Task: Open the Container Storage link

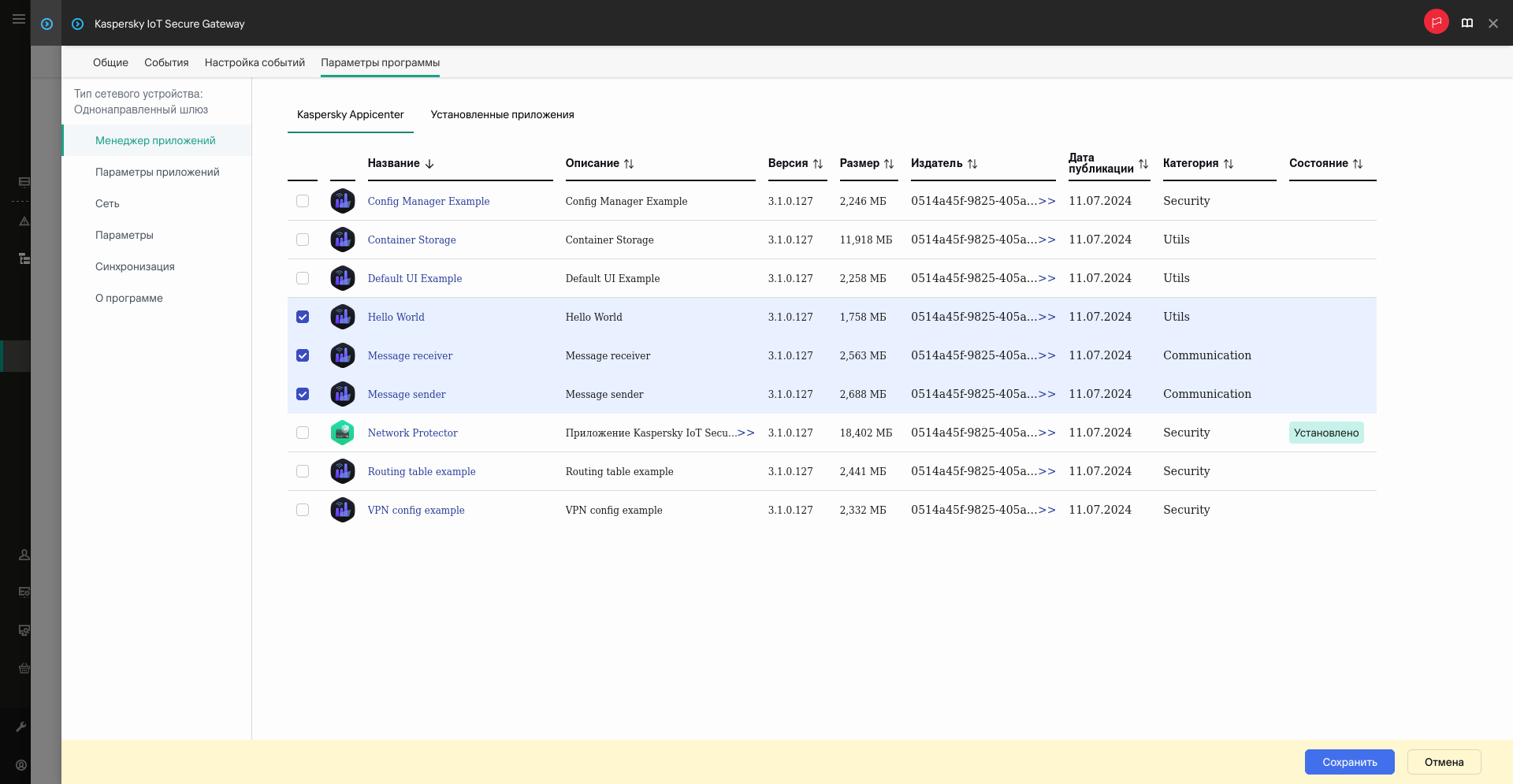Action: (411, 240)
